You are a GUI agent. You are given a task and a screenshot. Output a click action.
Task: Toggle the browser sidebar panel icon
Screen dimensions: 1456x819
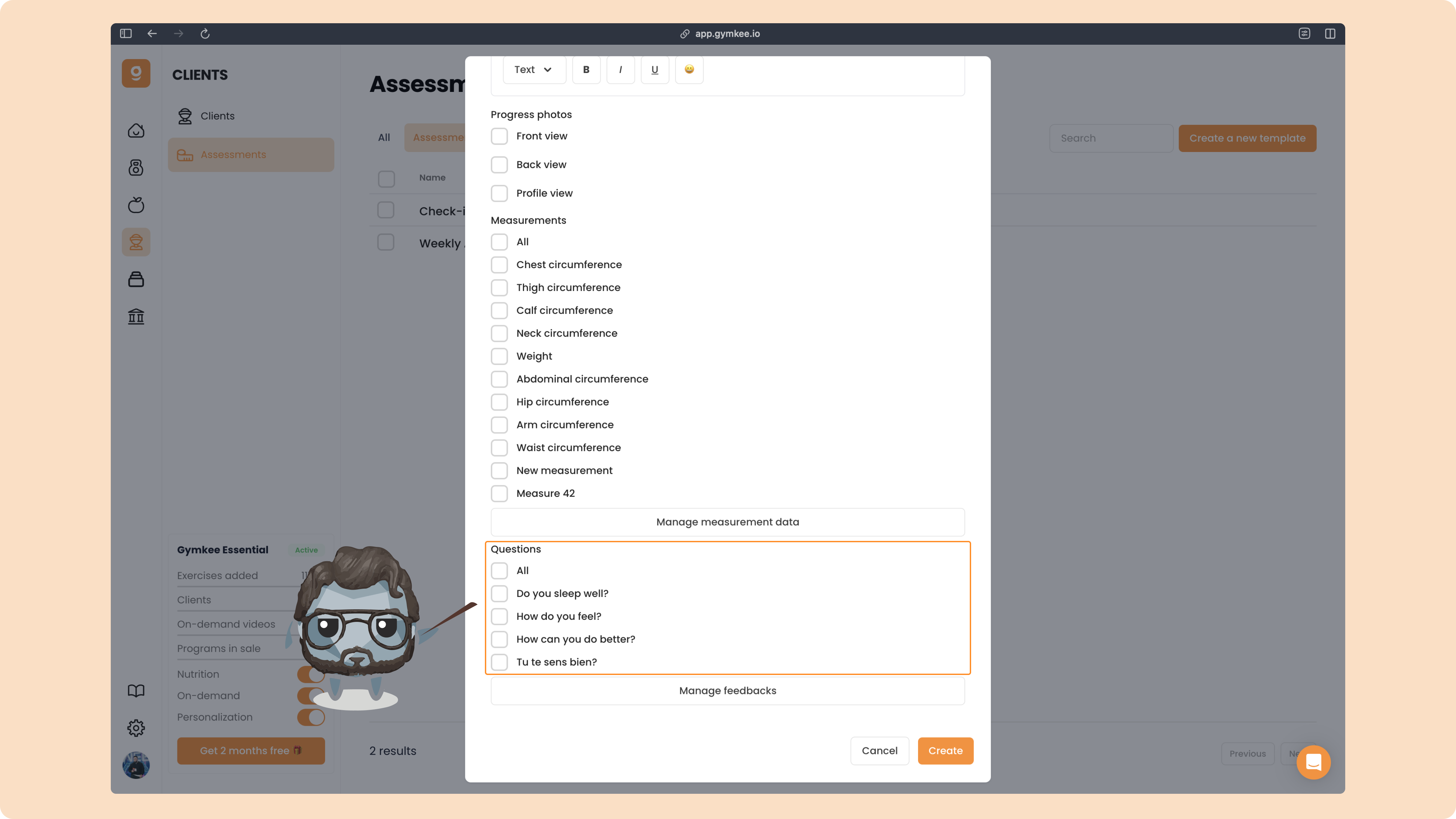(x=125, y=34)
